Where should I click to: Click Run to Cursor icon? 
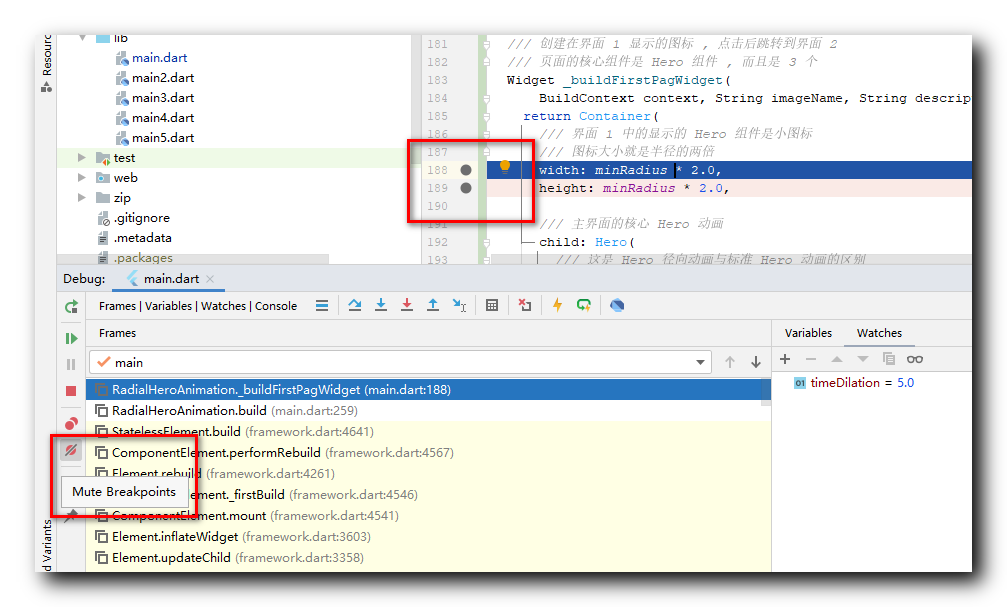click(459, 305)
